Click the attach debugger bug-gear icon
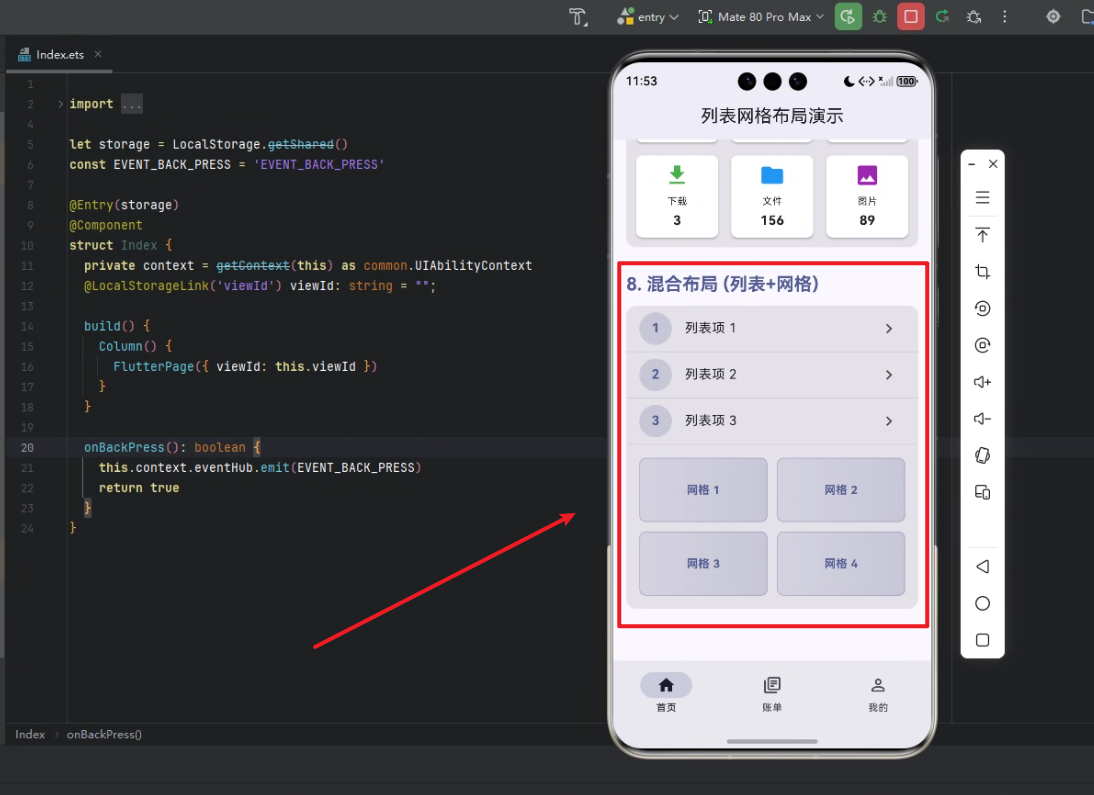The width and height of the screenshot is (1094, 795). point(974,17)
